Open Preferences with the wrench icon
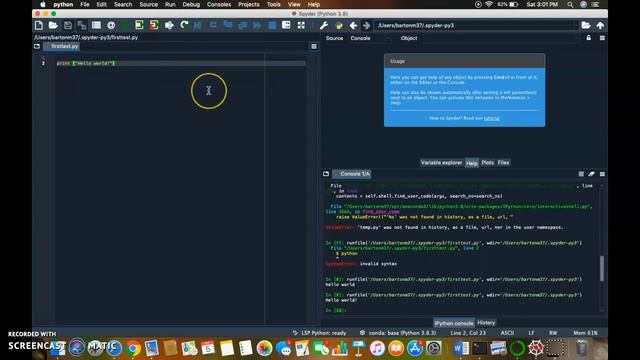Screen dimensions: 640x360 (x=324, y=25)
